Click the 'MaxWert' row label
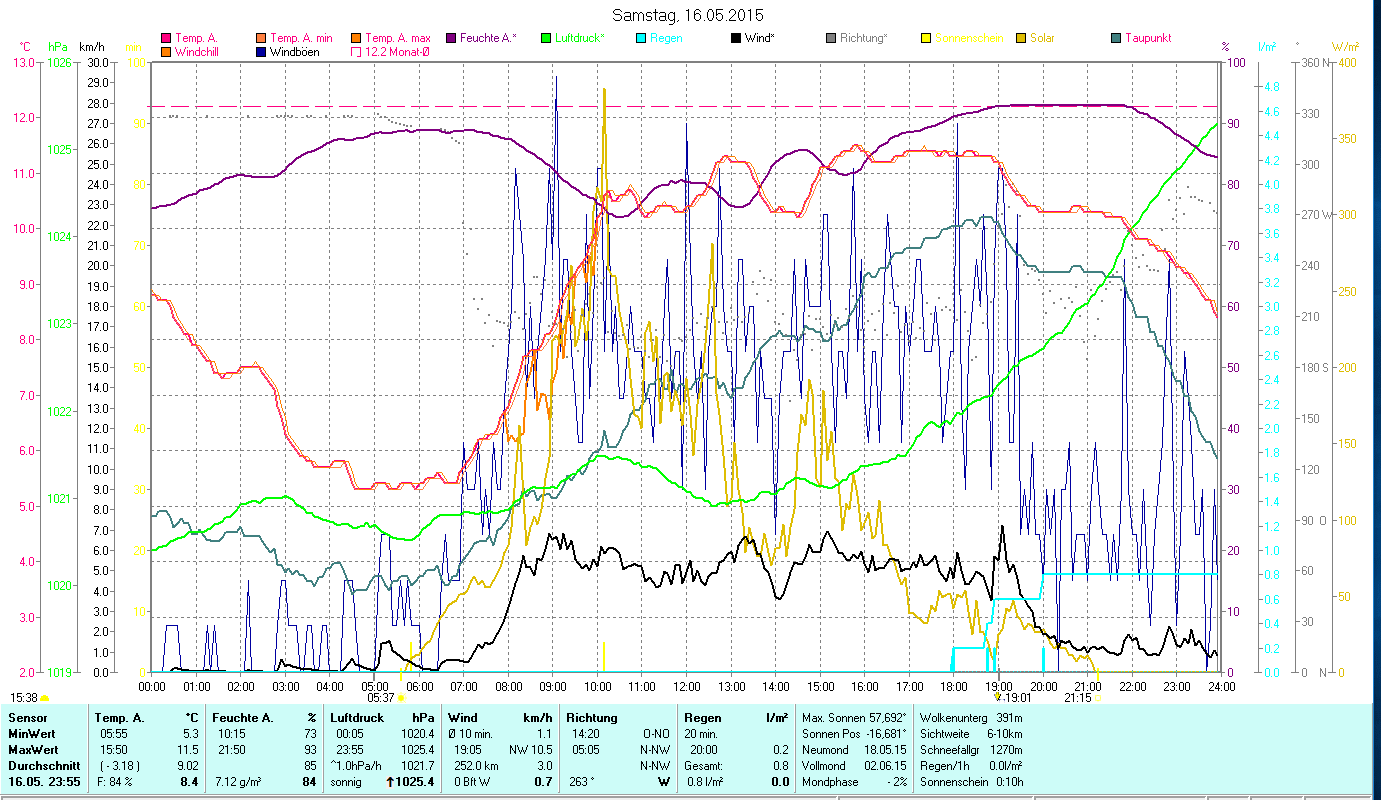The image size is (1381, 800). 32,750
